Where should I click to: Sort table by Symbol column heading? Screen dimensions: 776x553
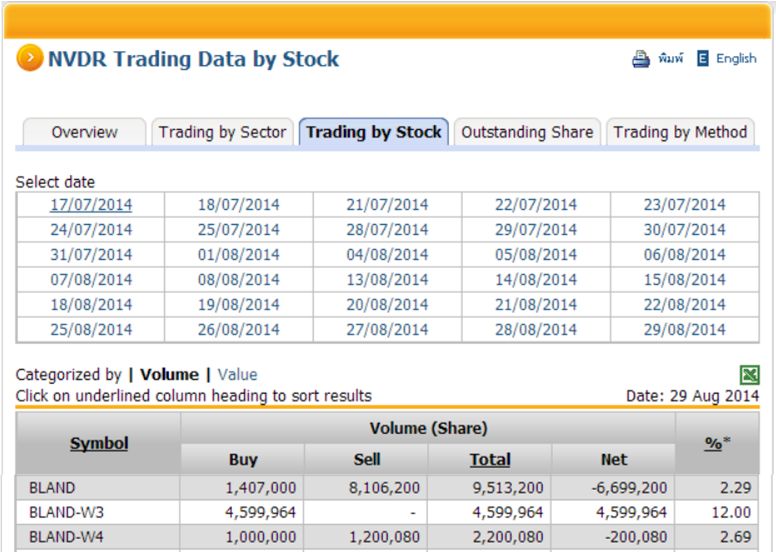point(99,443)
